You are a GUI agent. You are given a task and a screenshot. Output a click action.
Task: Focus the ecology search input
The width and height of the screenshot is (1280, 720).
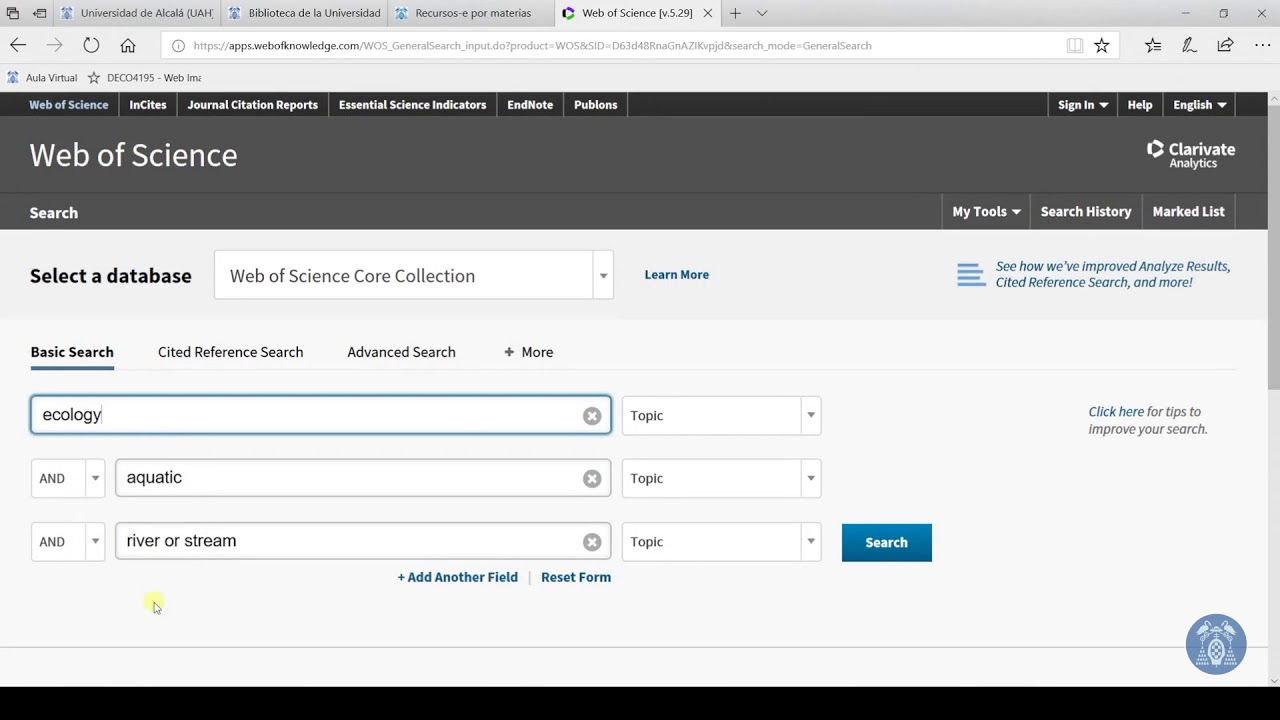click(320, 415)
